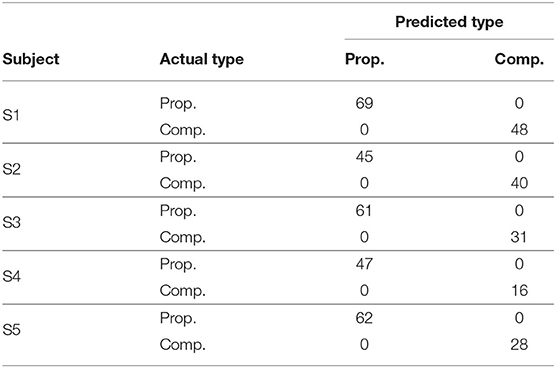Click the Comp. predicted column header

519,60
